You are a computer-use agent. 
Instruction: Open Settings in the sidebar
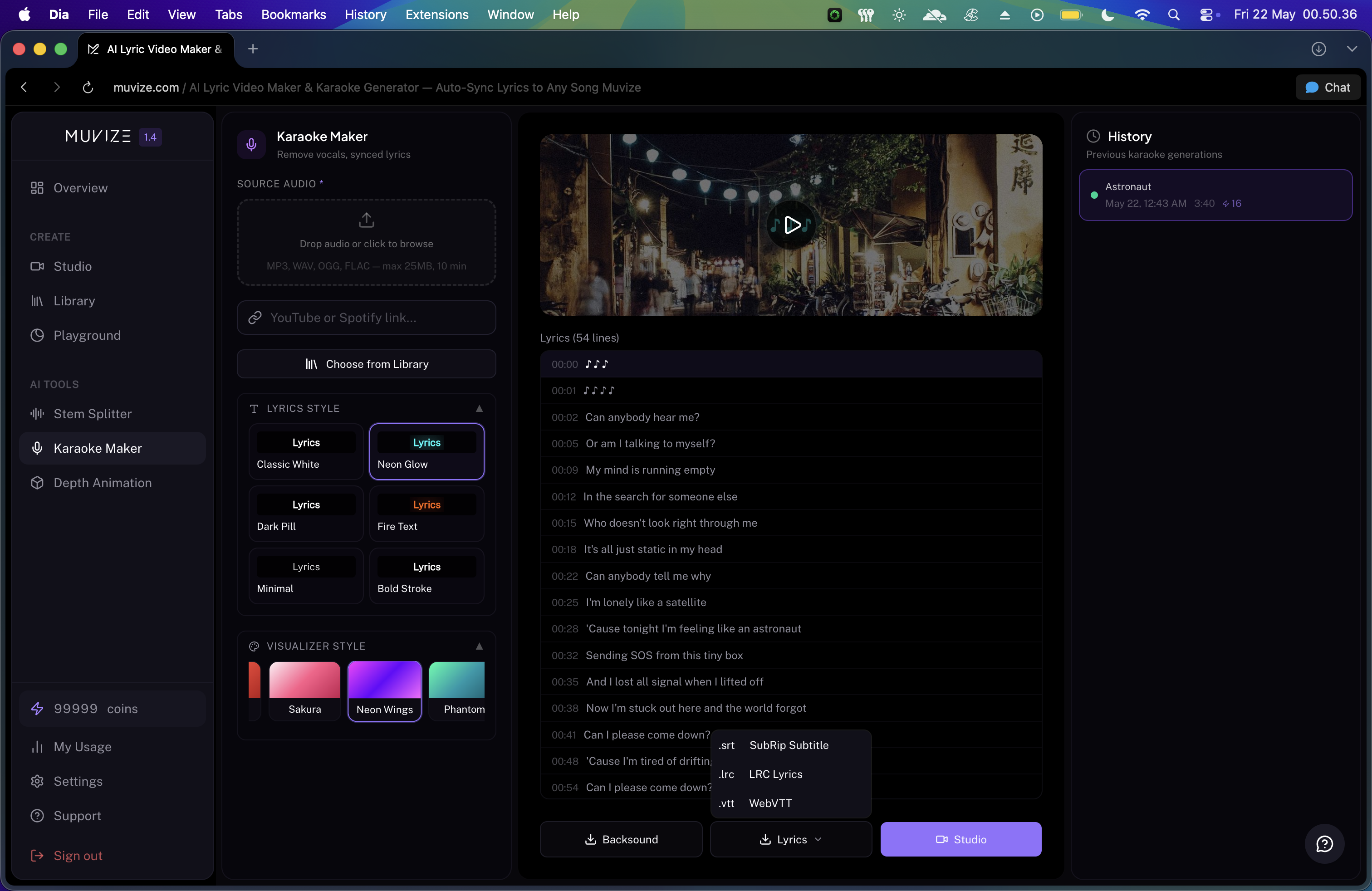(x=113, y=782)
